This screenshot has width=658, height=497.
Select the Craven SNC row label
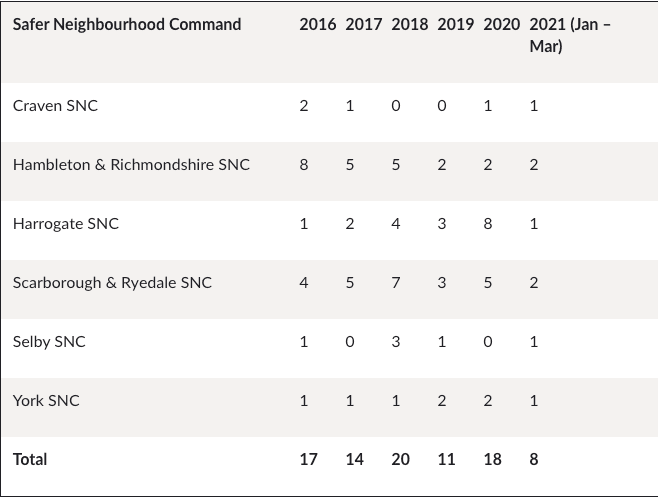click(55, 106)
